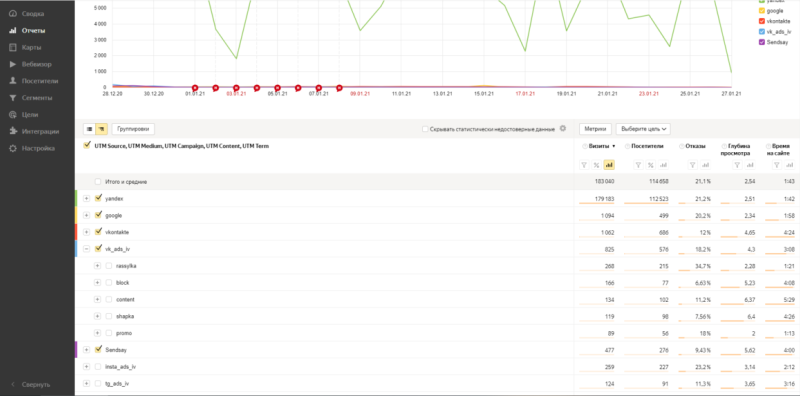Image resolution: width=800 pixels, height=396 pixels.
Task: Click the Интеграции puzzle icon
Action: pos(13,132)
